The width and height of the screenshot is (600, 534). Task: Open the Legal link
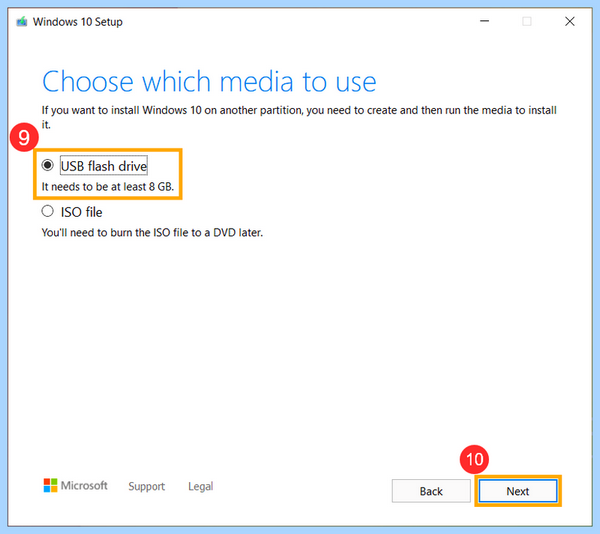pyautogui.click(x=201, y=486)
